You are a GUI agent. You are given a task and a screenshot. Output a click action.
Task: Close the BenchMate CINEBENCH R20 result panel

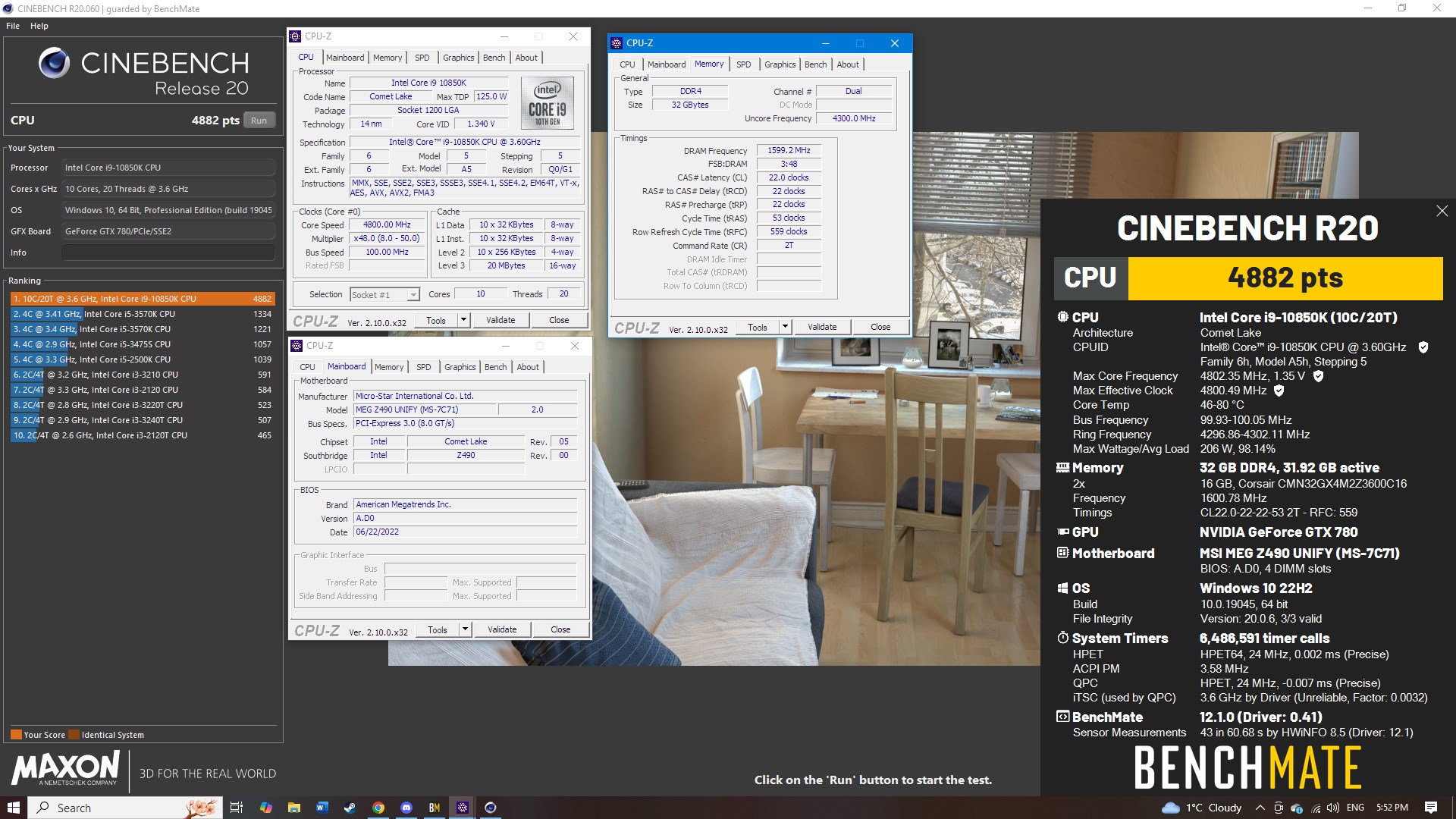[1442, 212]
